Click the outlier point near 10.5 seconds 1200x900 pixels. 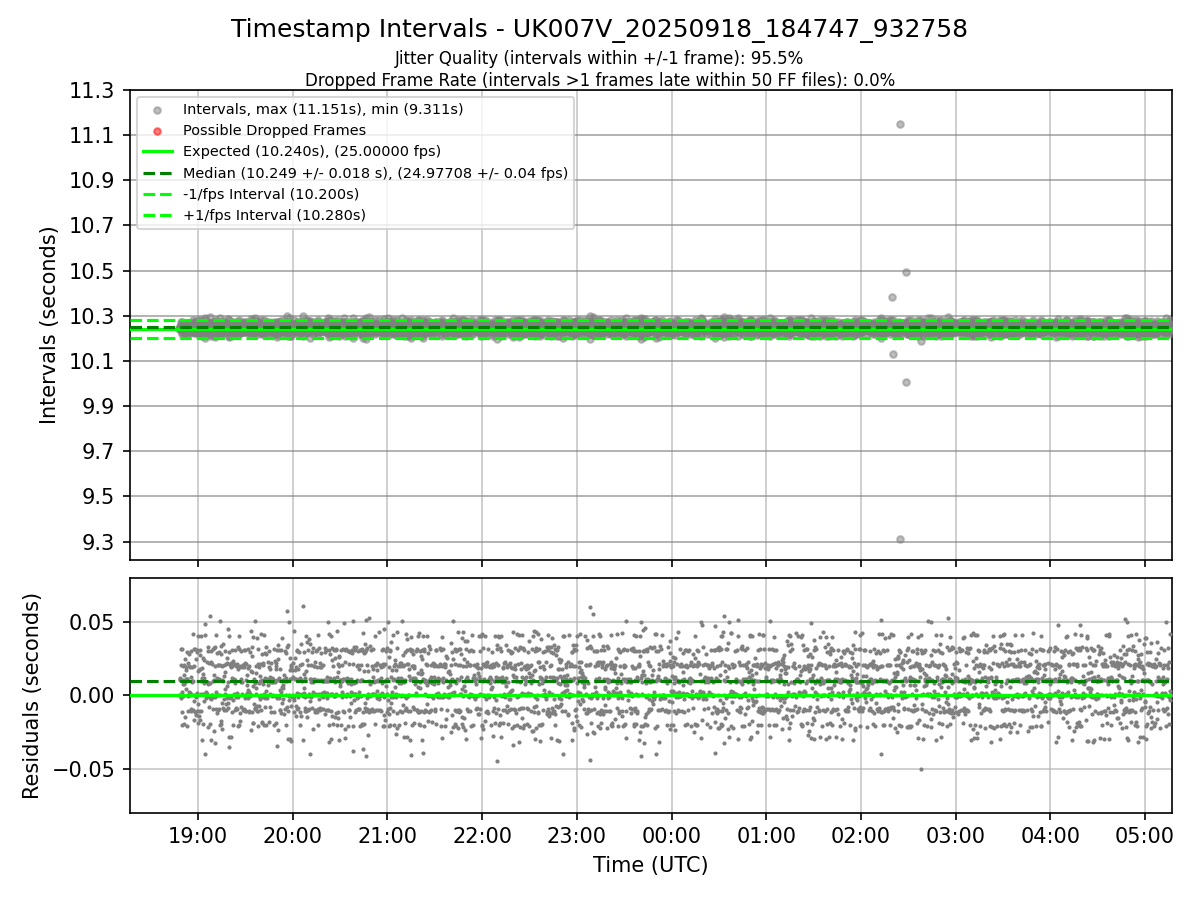point(906,272)
